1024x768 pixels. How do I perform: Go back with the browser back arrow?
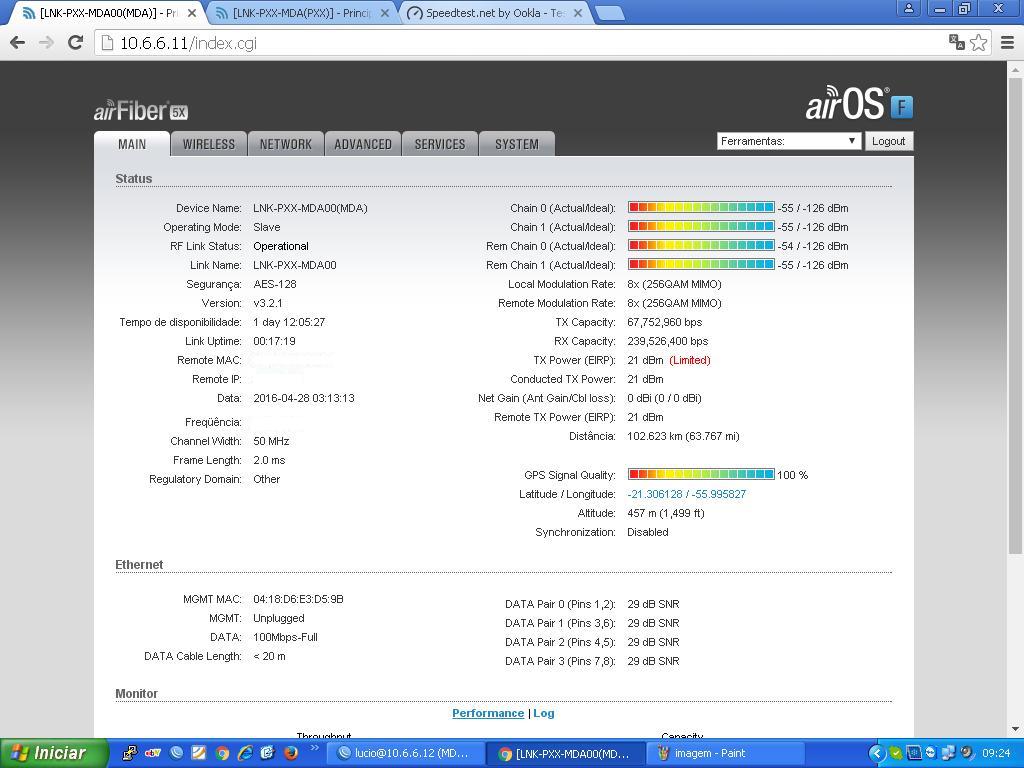point(18,43)
